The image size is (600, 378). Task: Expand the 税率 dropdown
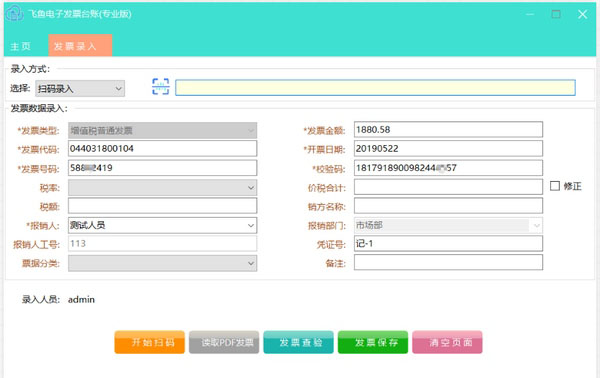(163, 187)
